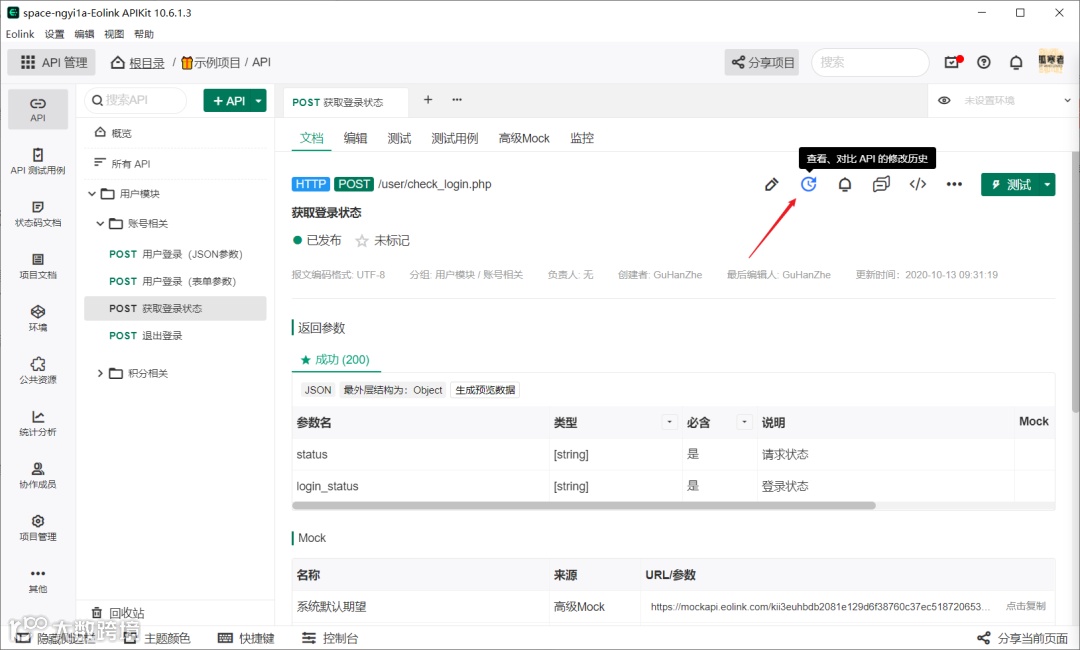Open 回收站 at the bottom of the list
1080x650 pixels.
[118, 612]
